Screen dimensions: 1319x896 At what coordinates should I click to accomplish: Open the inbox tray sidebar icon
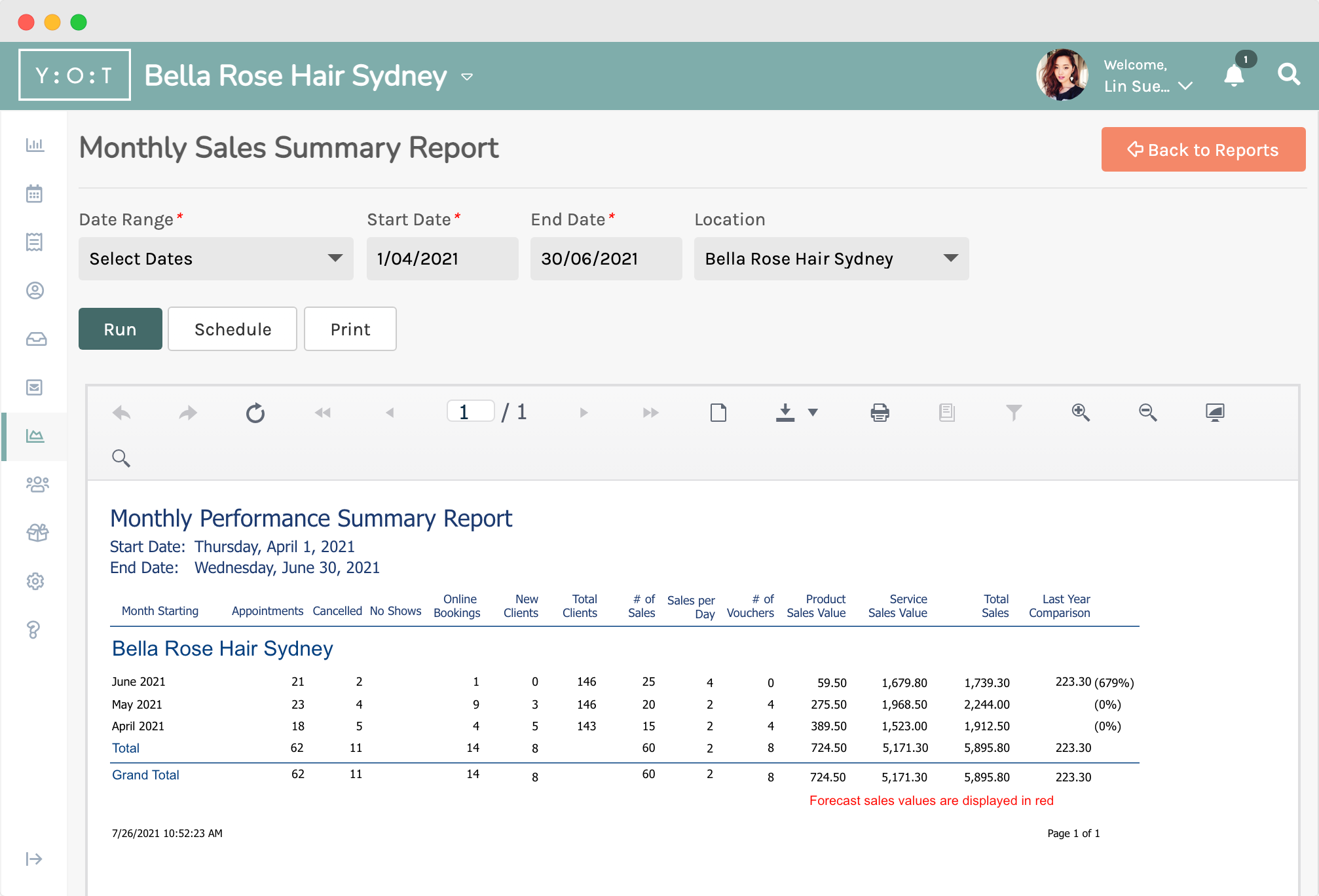click(36, 339)
